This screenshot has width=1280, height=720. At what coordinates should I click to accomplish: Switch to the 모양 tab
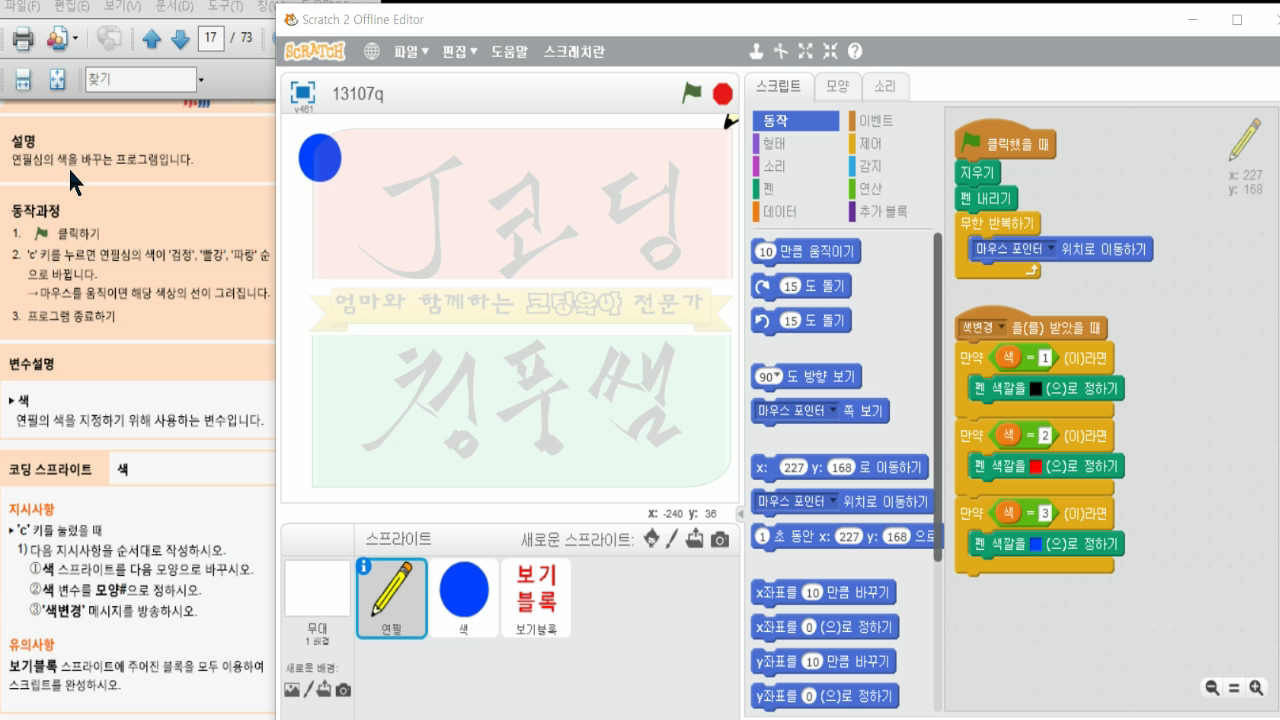[x=837, y=86]
